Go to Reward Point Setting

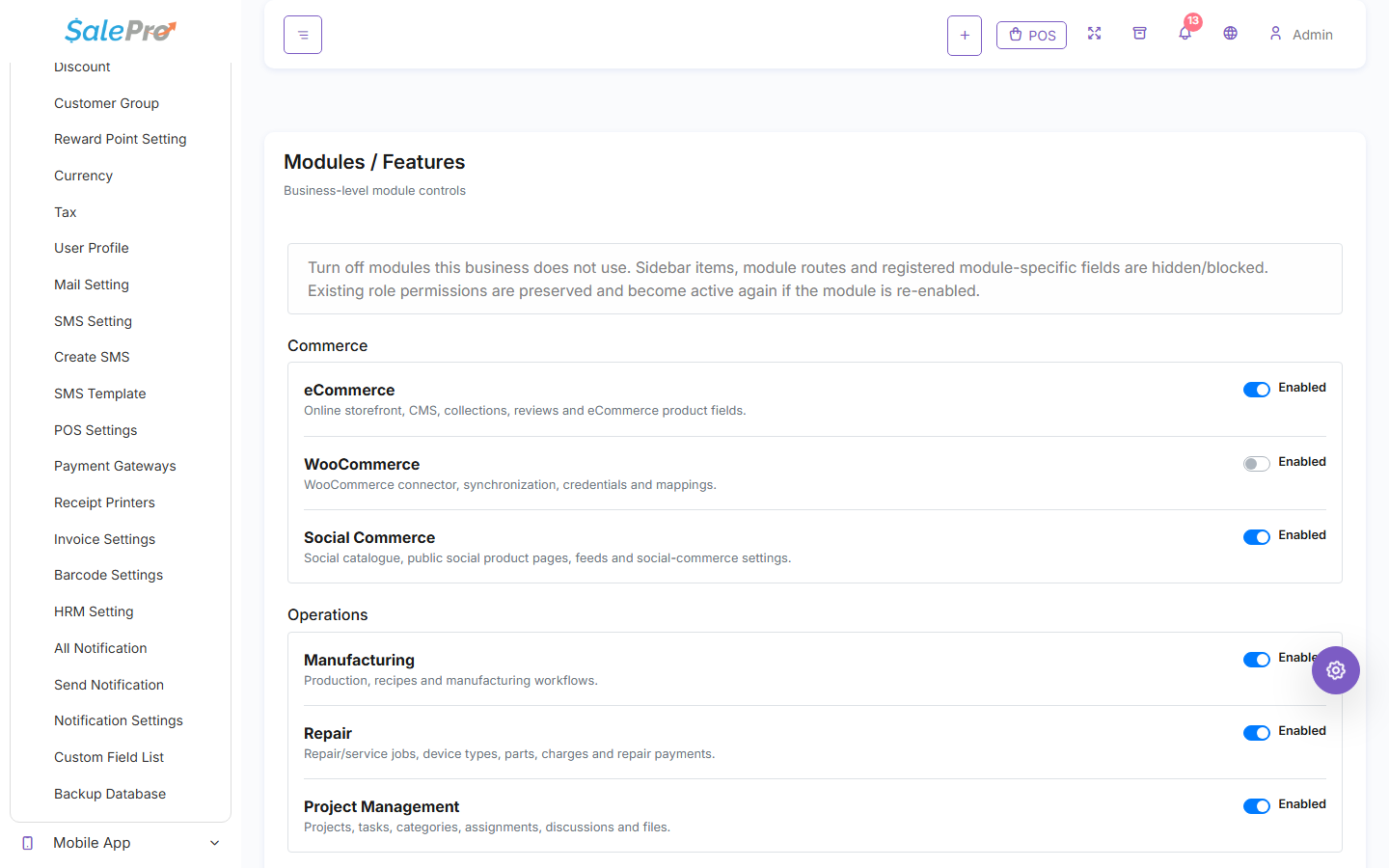[x=121, y=139]
